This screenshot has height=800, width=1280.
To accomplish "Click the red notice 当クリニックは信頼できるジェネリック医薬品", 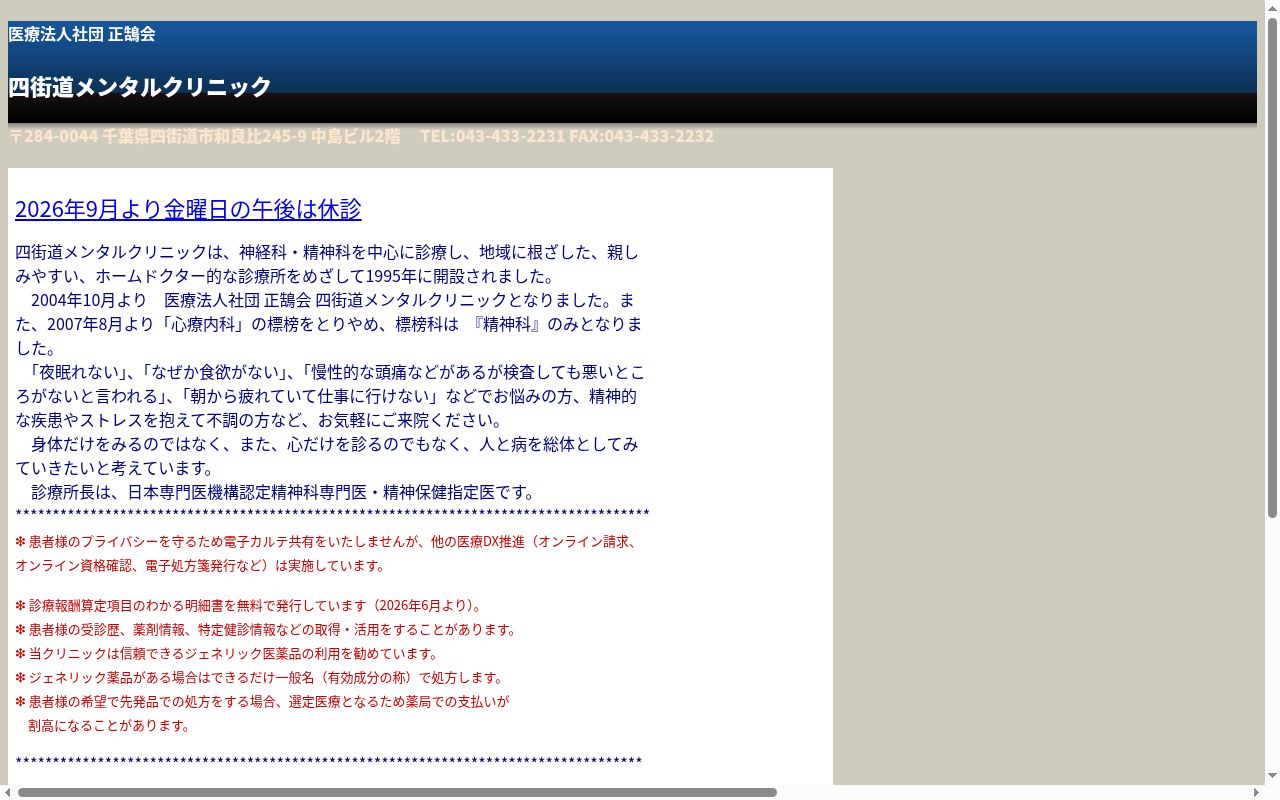I will point(228,654).
